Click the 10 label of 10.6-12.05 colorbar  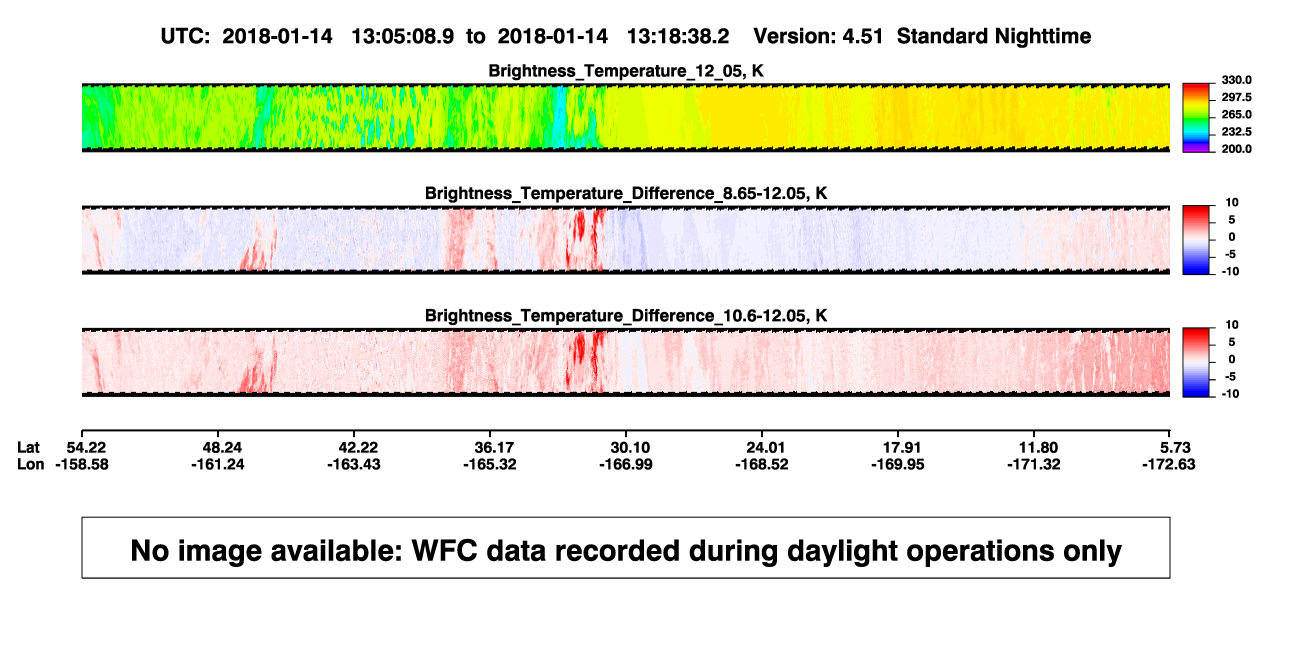click(1232, 325)
